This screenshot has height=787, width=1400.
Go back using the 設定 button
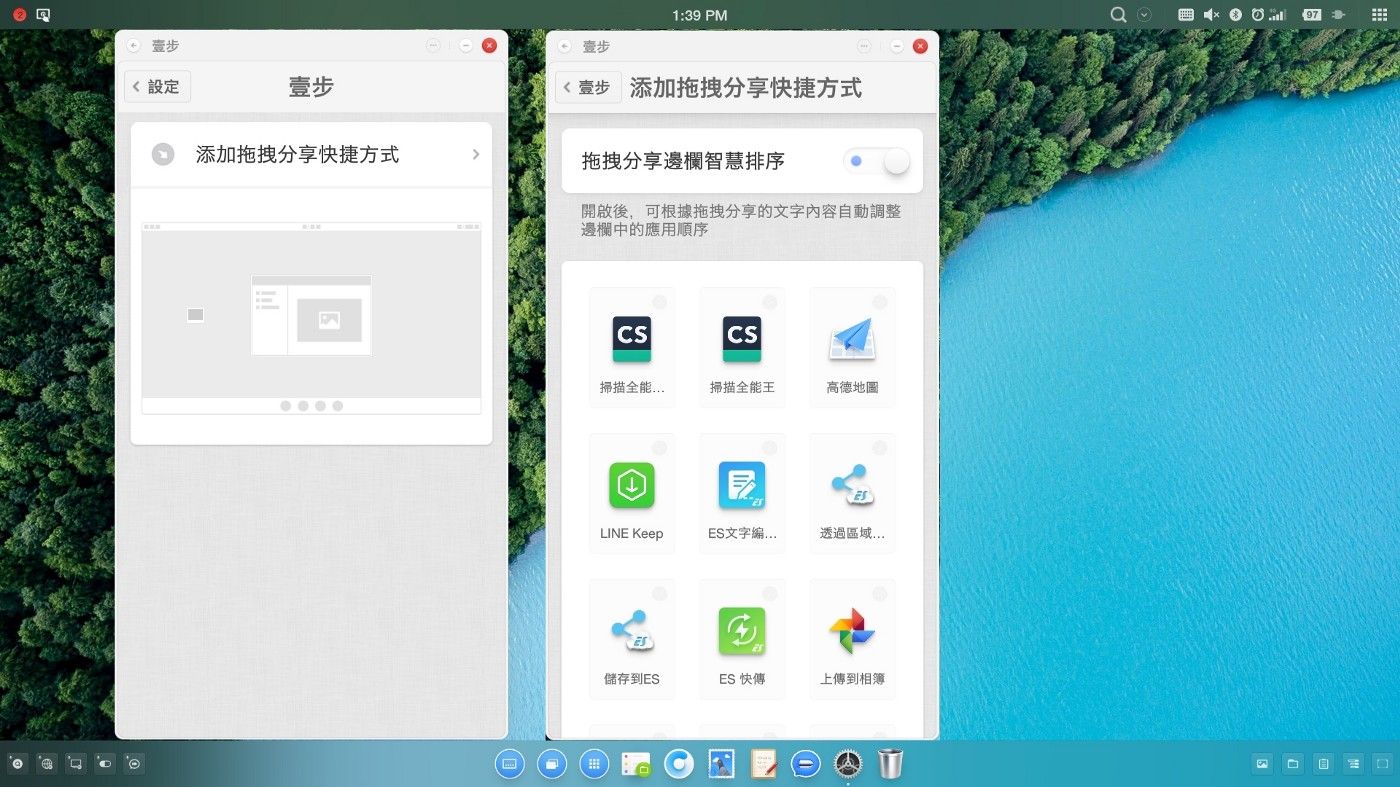157,87
